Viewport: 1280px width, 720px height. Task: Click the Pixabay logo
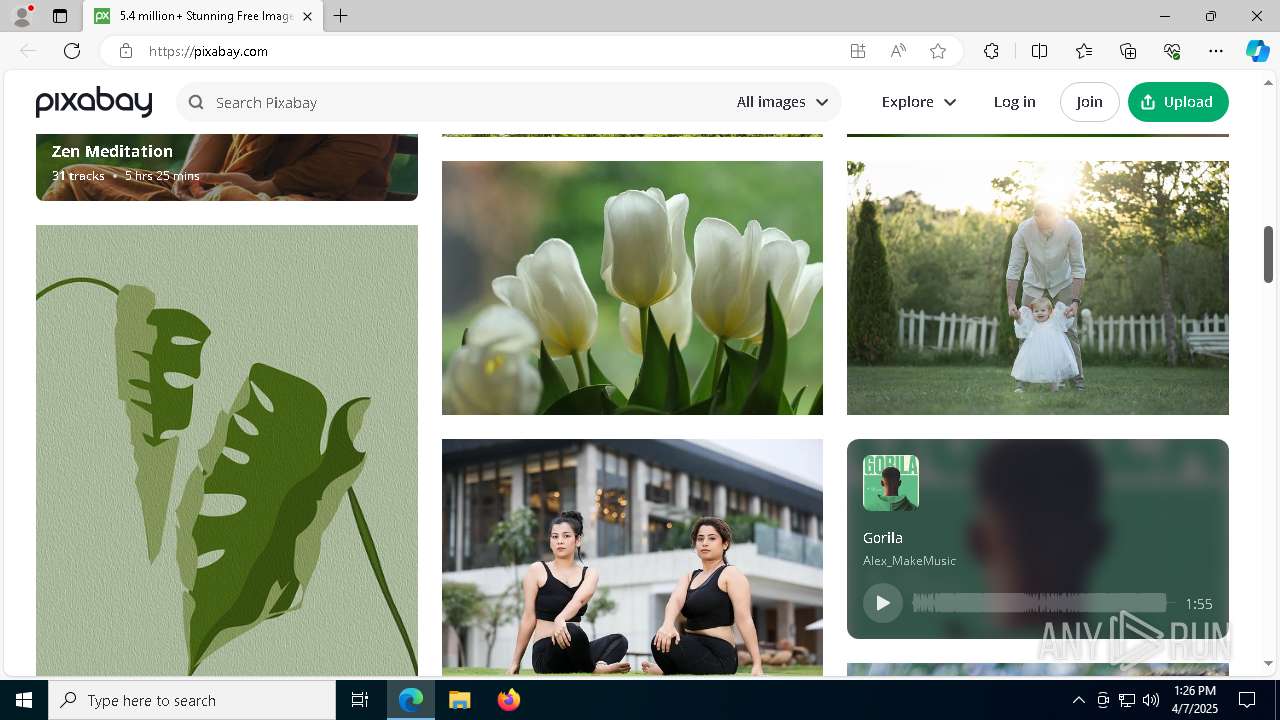pyautogui.click(x=94, y=102)
